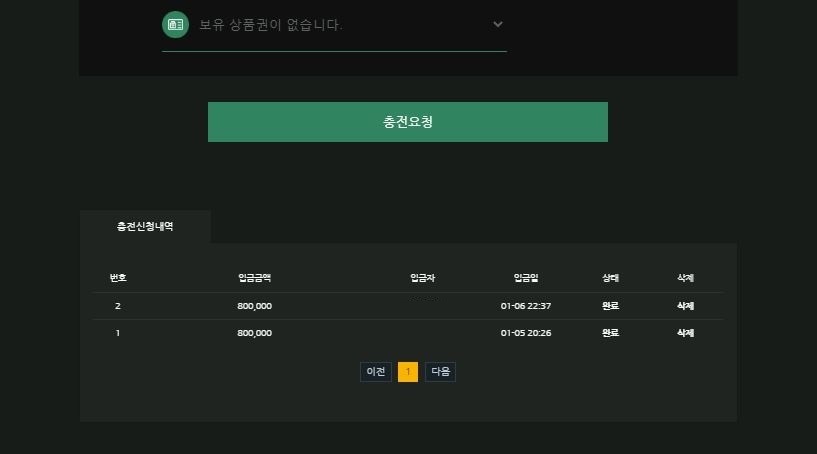Click the 충전요청 button

point(407,122)
